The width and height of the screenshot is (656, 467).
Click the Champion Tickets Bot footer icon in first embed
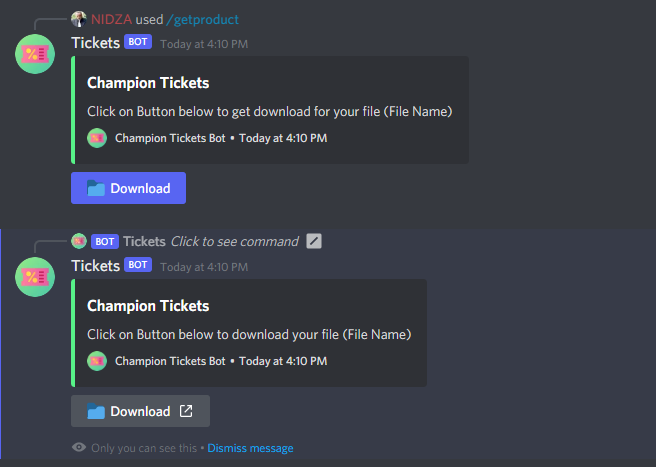tap(97, 138)
